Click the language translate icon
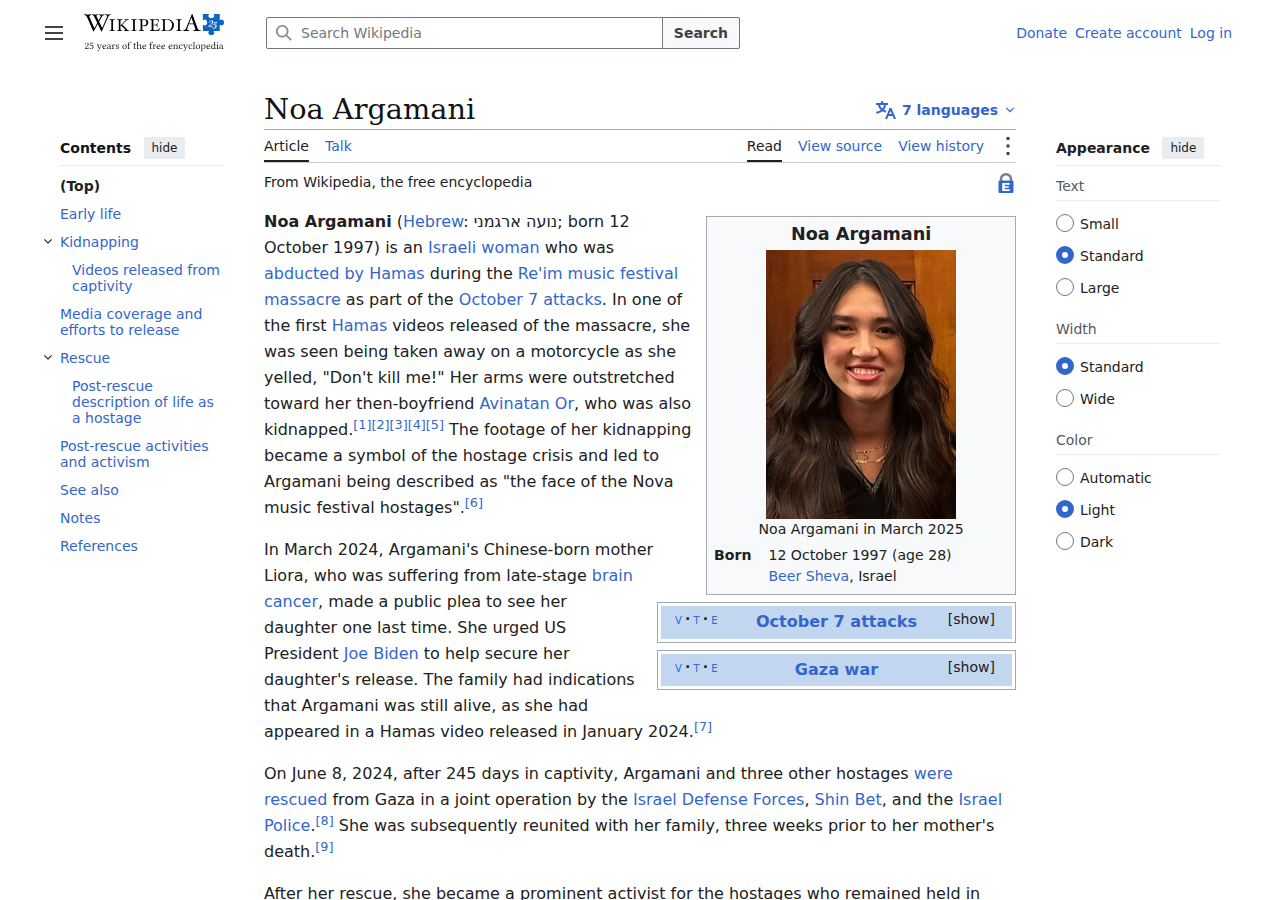The height and width of the screenshot is (900, 1280). pyautogui.click(x=885, y=110)
